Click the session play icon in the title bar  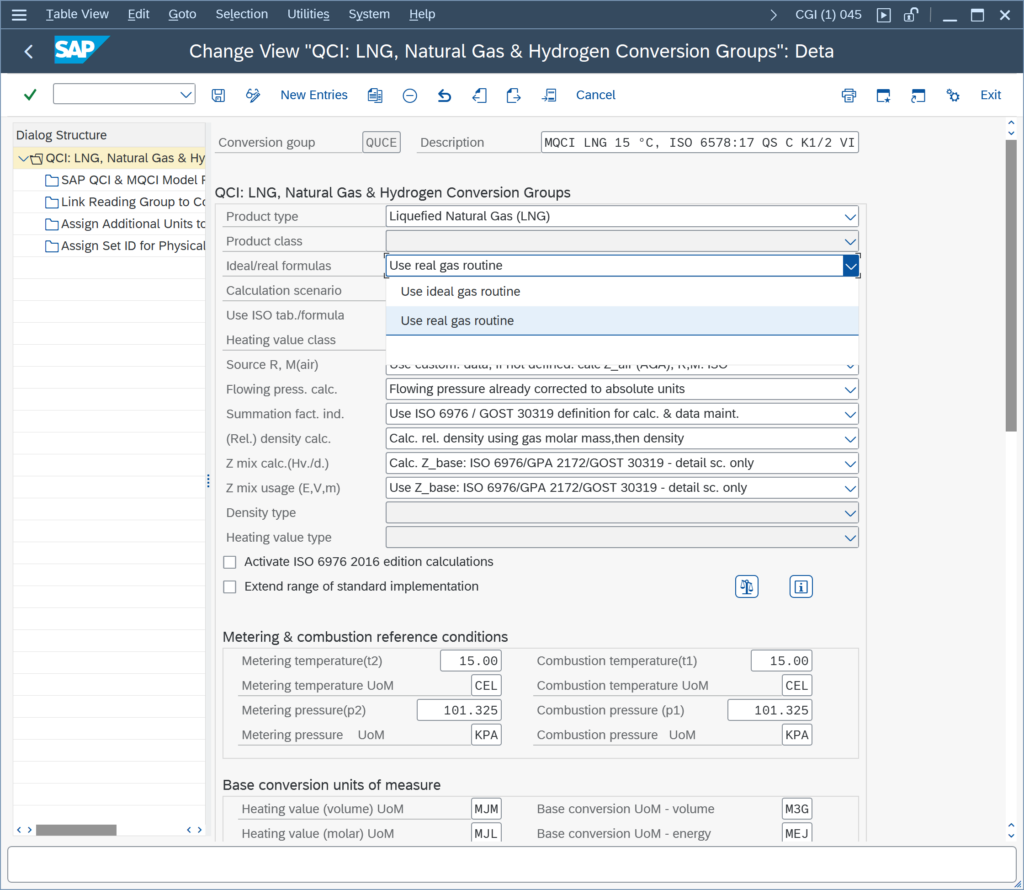pyautogui.click(x=884, y=15)
